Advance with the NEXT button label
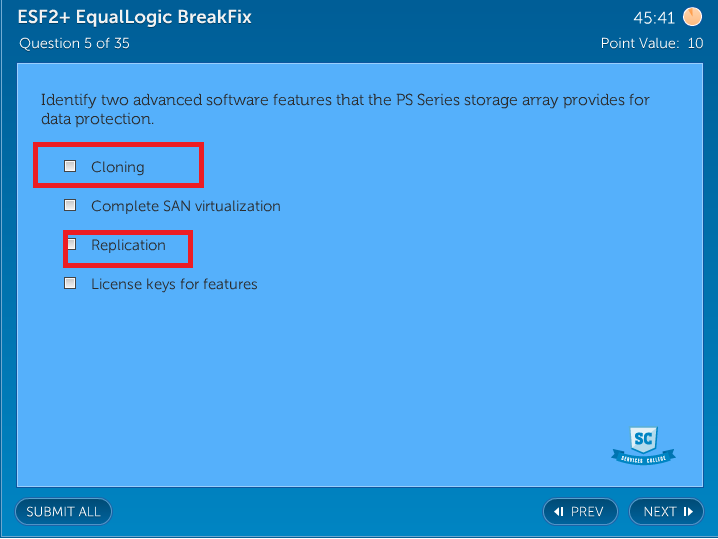The image size is (718, 539). click(660, 512)
